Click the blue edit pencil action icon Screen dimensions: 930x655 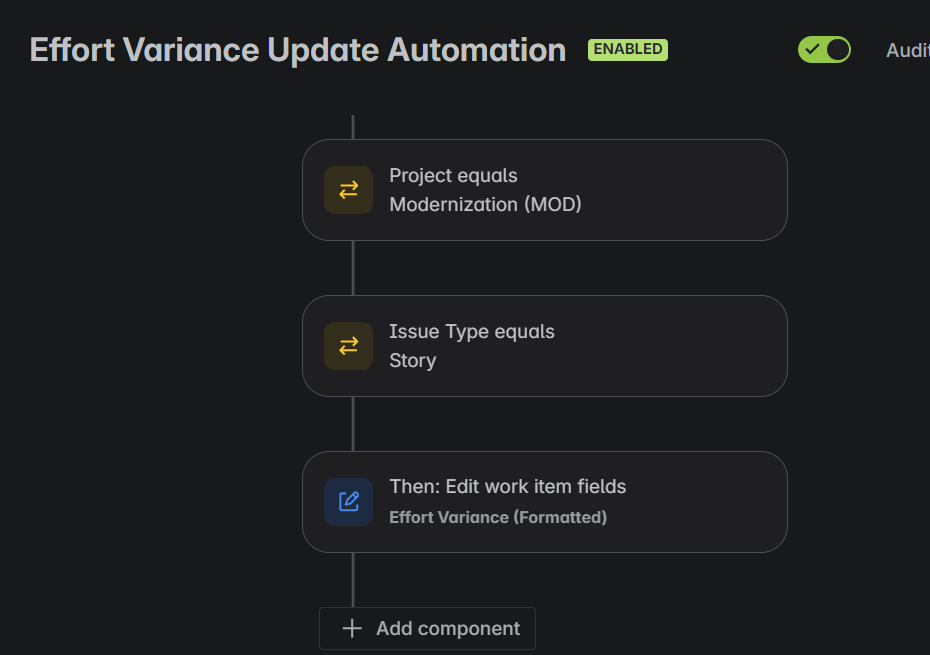tap(348, 502)
